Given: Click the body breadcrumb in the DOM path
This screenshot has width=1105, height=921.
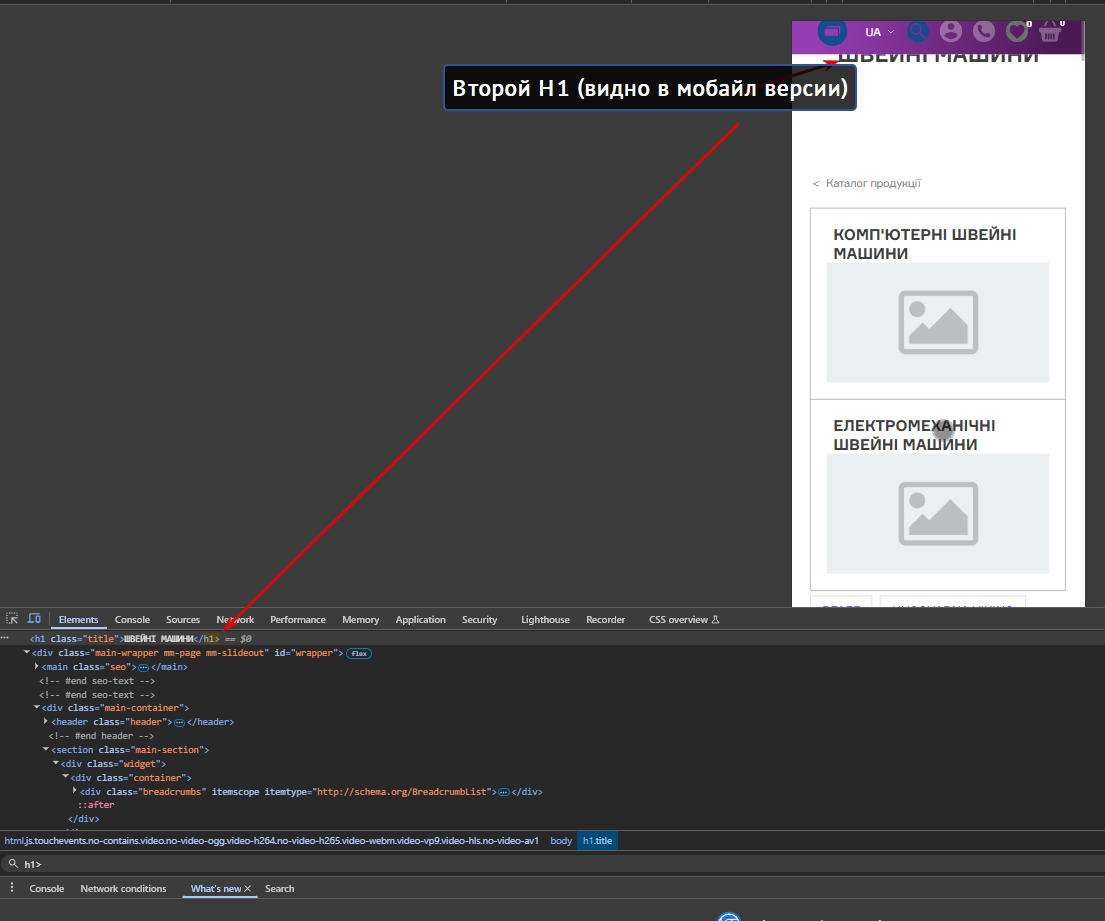Looking at the screenshot, I should [561, 841].
